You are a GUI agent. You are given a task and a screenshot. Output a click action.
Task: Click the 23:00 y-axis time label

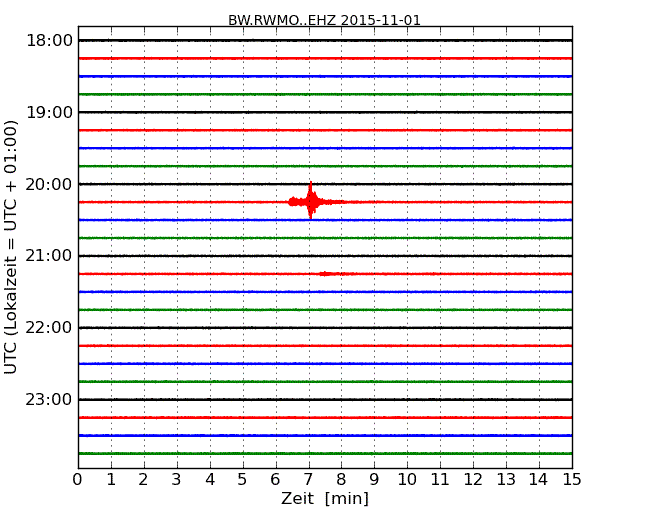pyautogui.click(x=49, y=399)
